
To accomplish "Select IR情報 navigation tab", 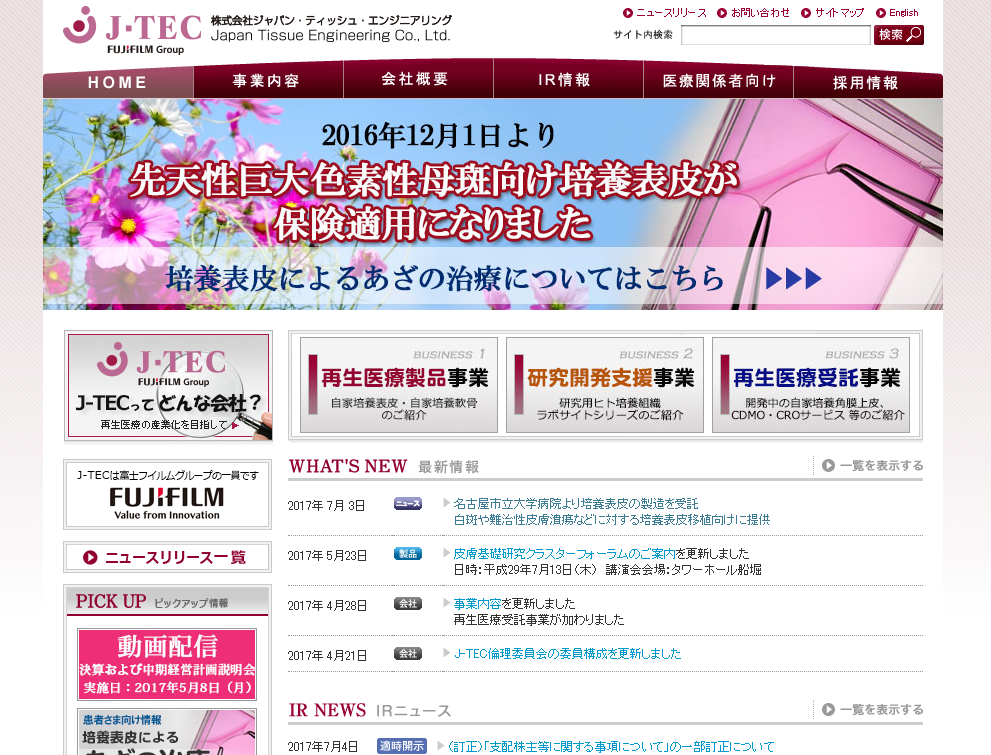I will (568, 79).
